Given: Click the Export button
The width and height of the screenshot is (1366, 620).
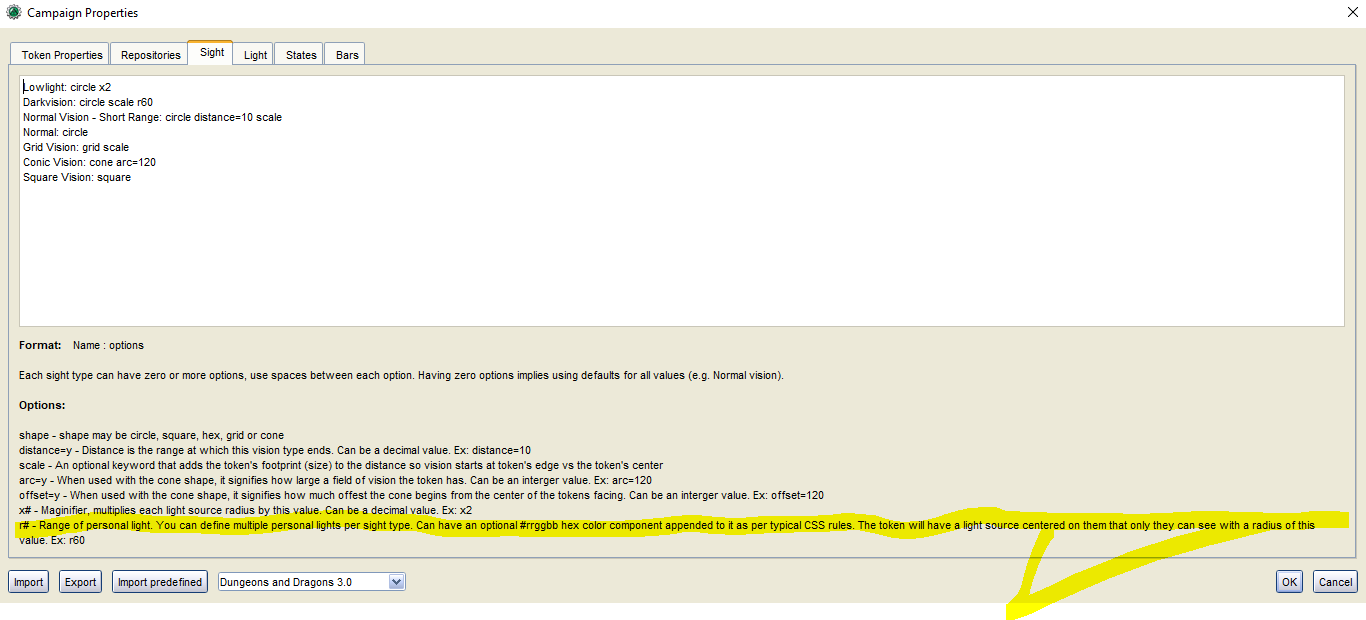Looking at the screenshot, I should point(80,581).
